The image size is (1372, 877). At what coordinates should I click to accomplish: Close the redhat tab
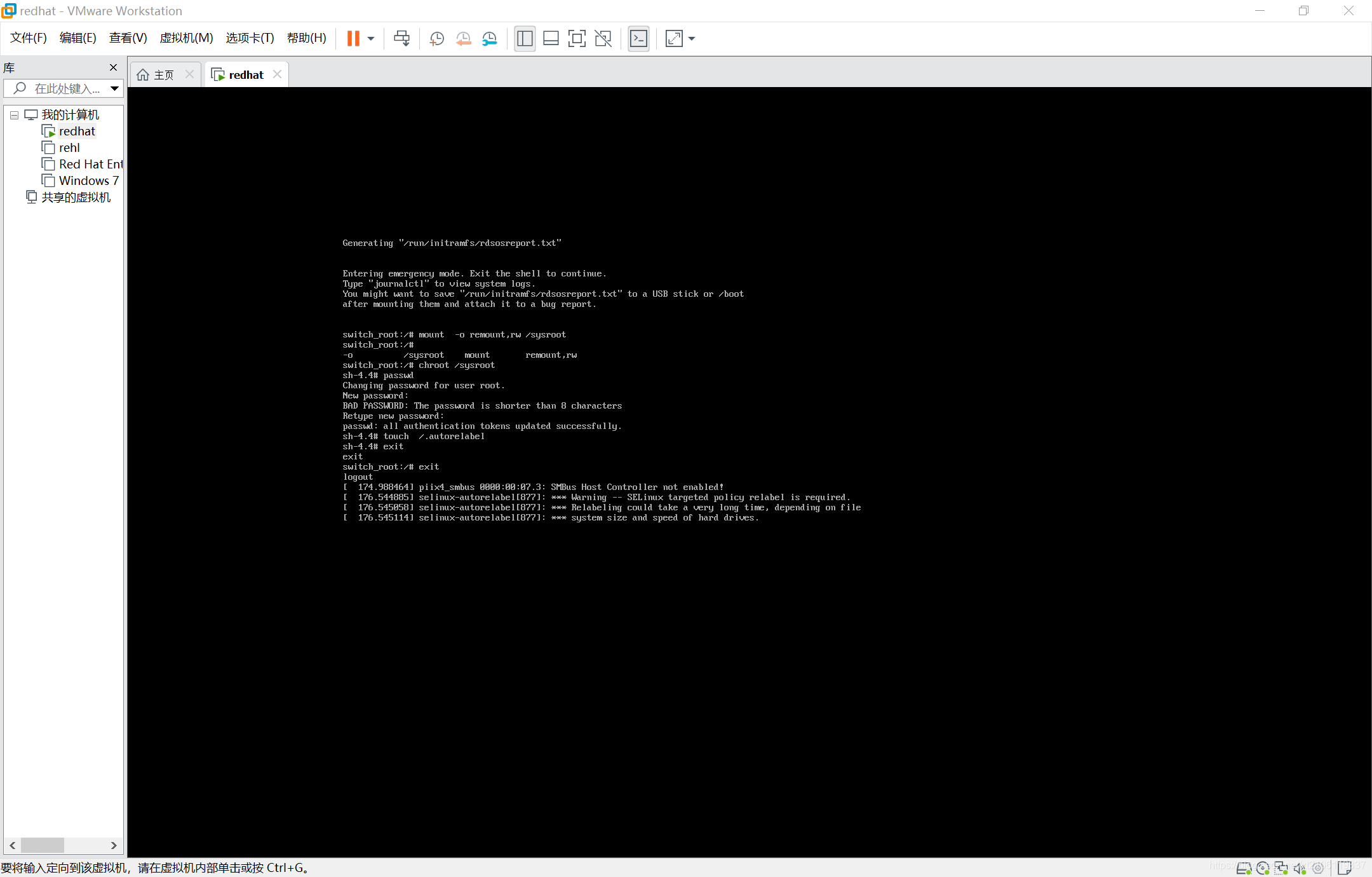coord(277,74)
